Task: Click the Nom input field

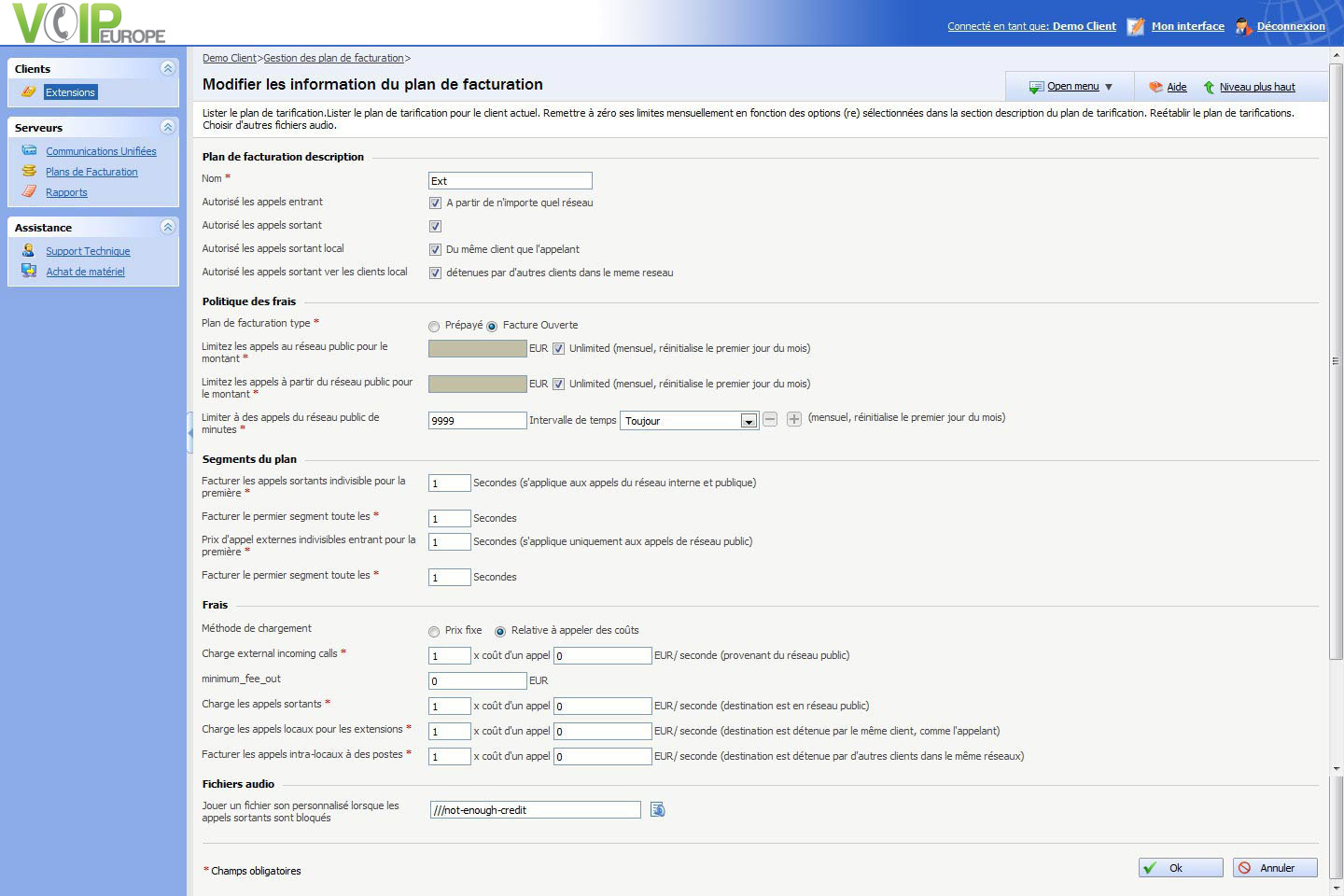Action: coord(510,181)
